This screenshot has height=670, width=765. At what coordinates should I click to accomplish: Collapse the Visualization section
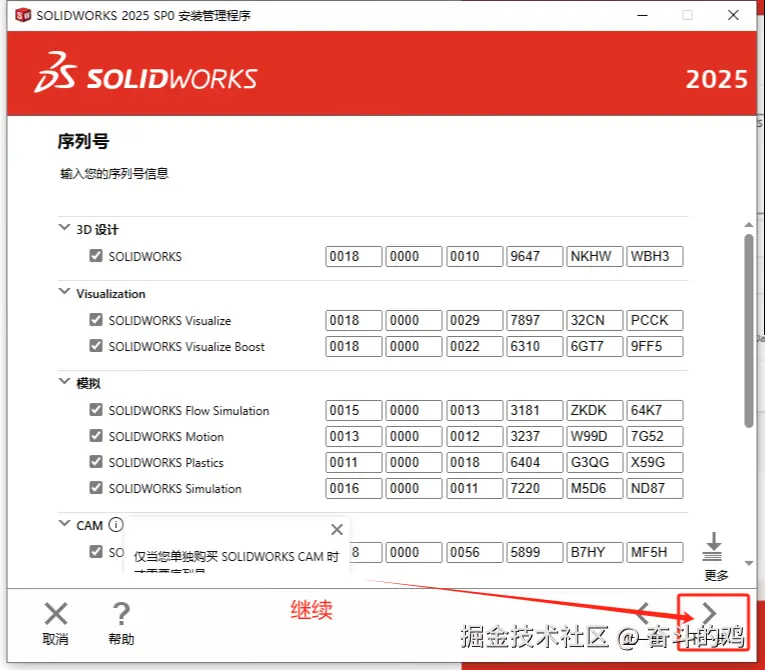coord(64,292)
